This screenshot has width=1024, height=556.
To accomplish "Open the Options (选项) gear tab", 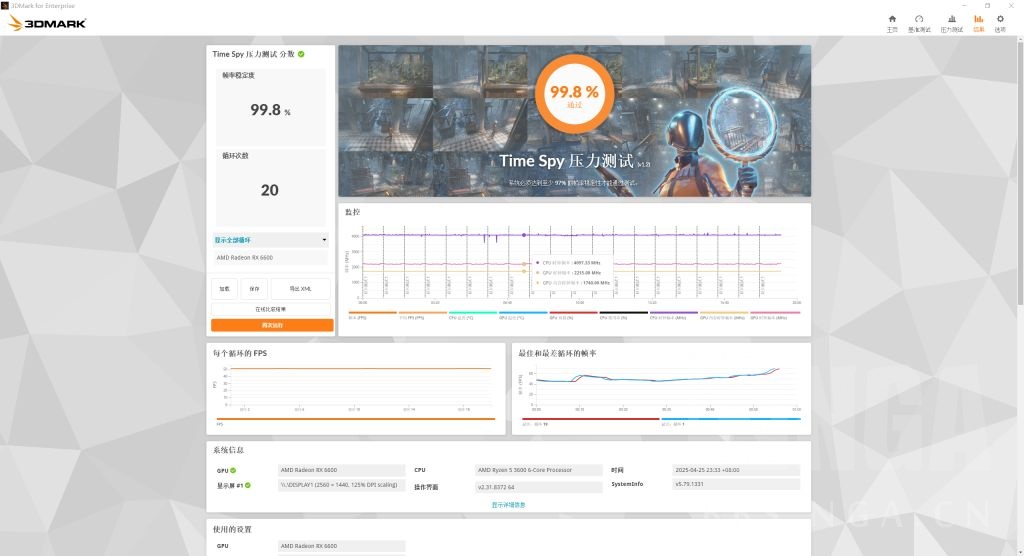I will coord(1000,23).
